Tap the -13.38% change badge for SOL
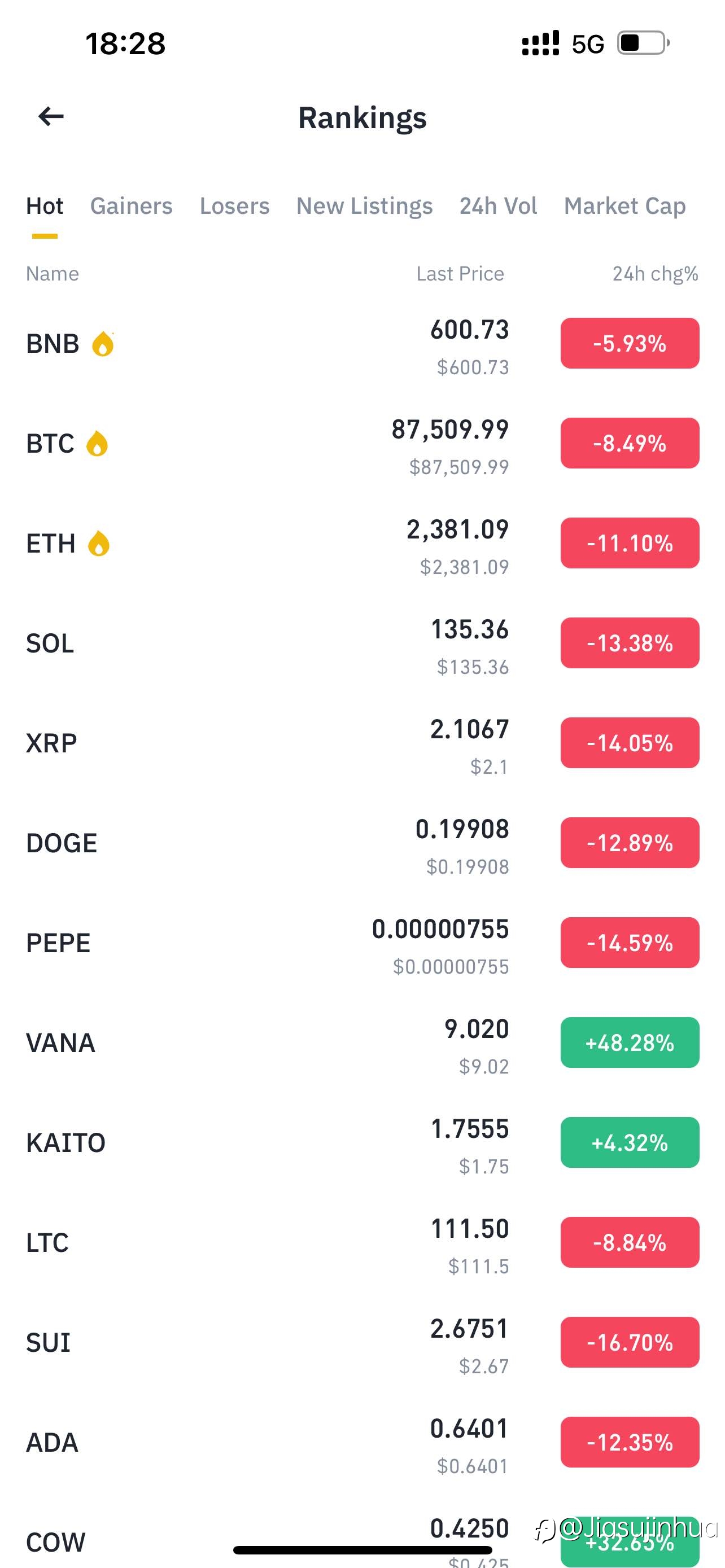Image resolution: width=725 pixels, height=1568 pixels. pyautogui.click(x=630, y=643)
